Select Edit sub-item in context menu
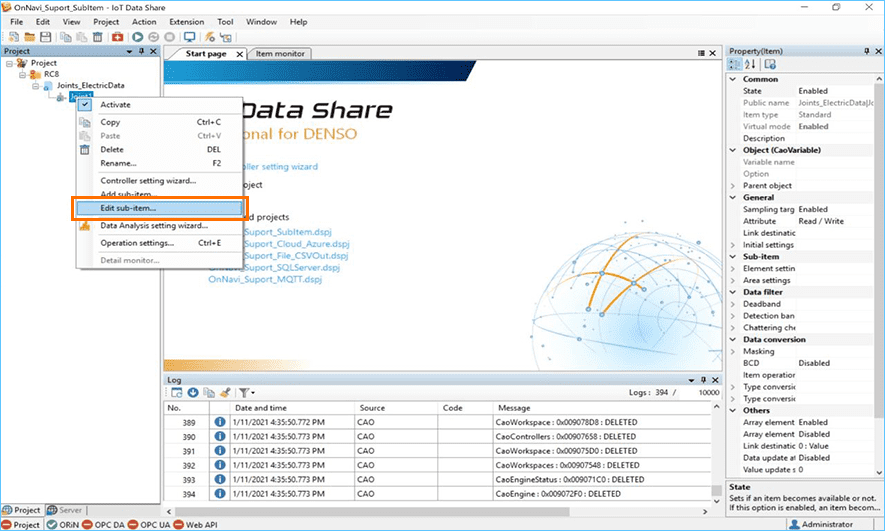 (x=128, y=208)
